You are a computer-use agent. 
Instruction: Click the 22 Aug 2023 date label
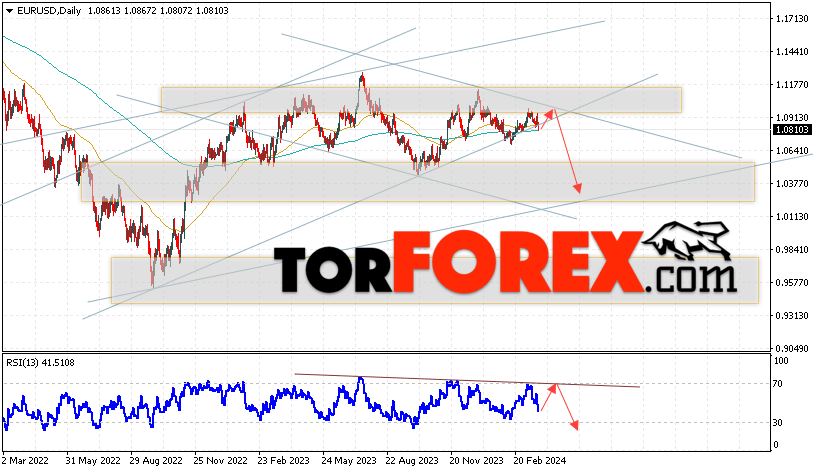pos(412,461)
